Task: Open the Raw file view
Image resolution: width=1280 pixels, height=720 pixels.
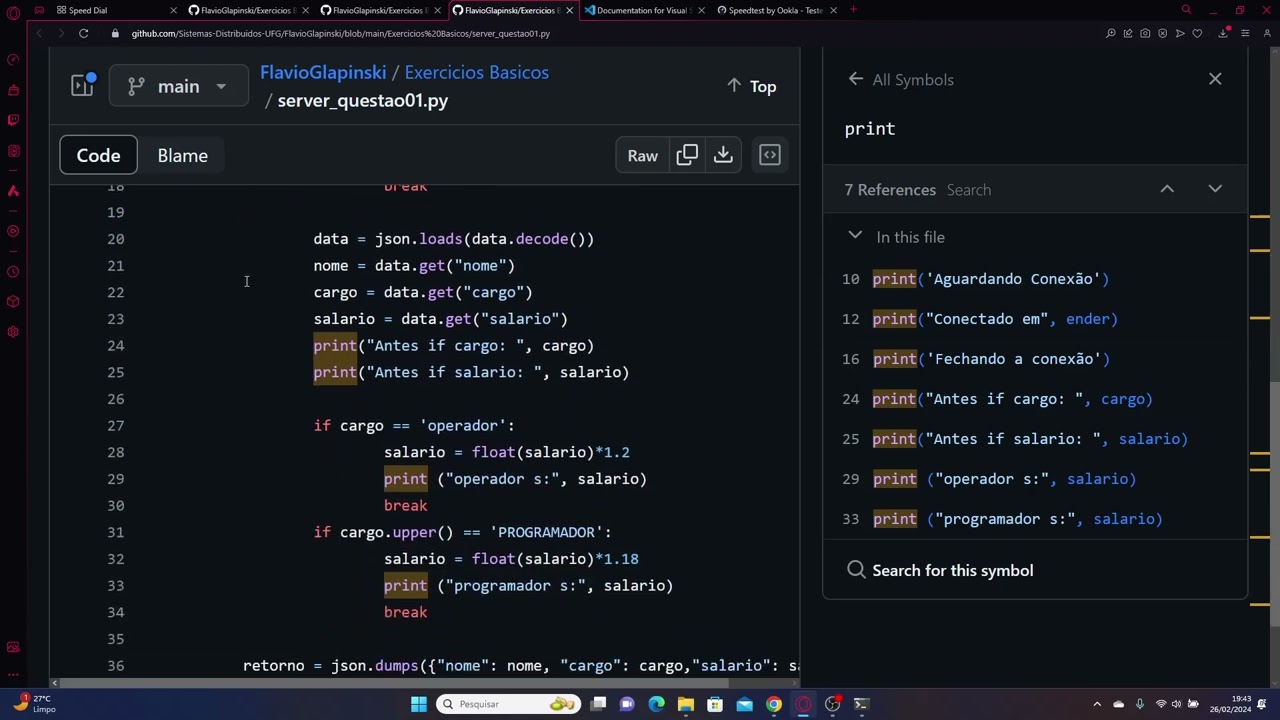Action: point(642,155)
